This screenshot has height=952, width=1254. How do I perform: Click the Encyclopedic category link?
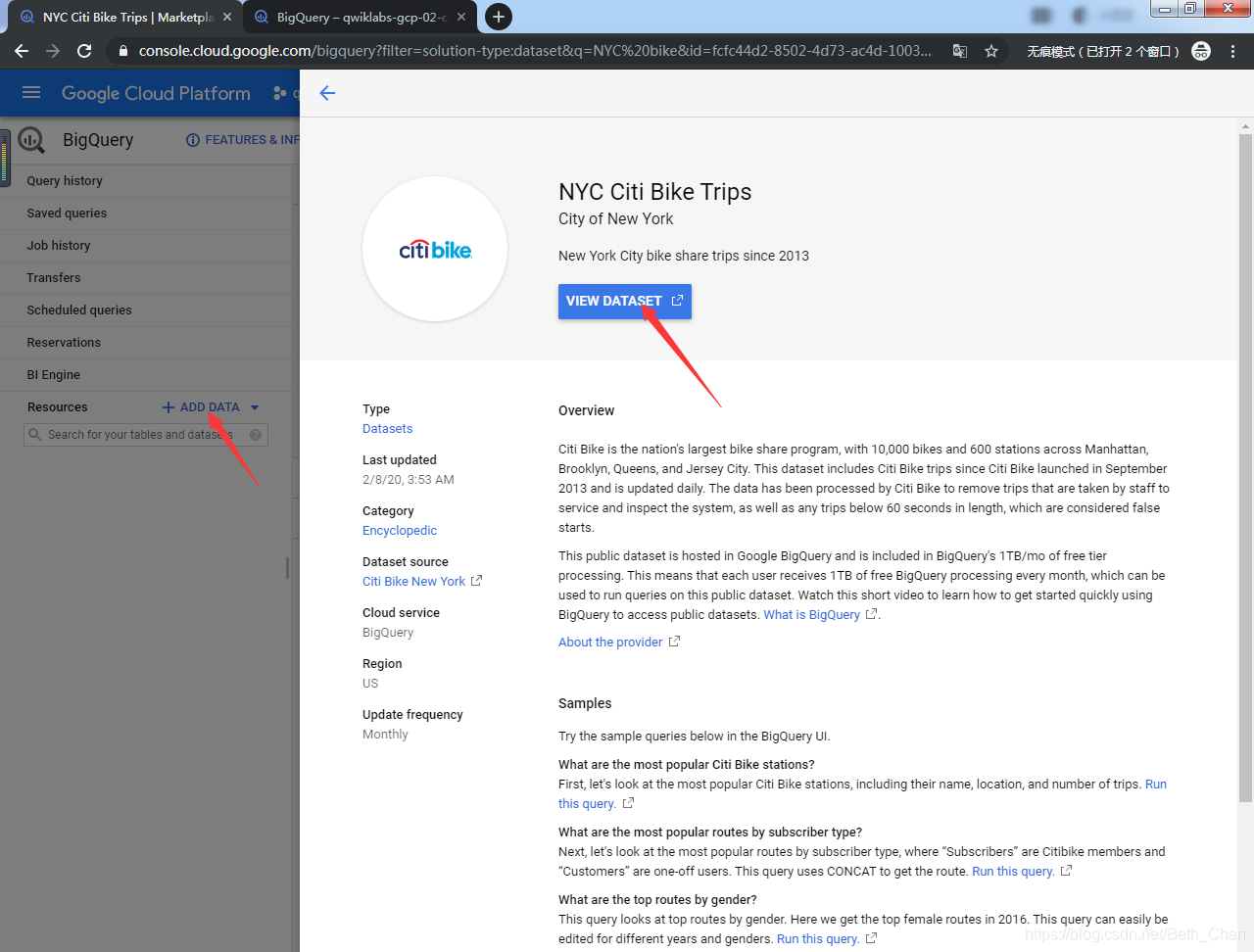(x=400, y=531)
